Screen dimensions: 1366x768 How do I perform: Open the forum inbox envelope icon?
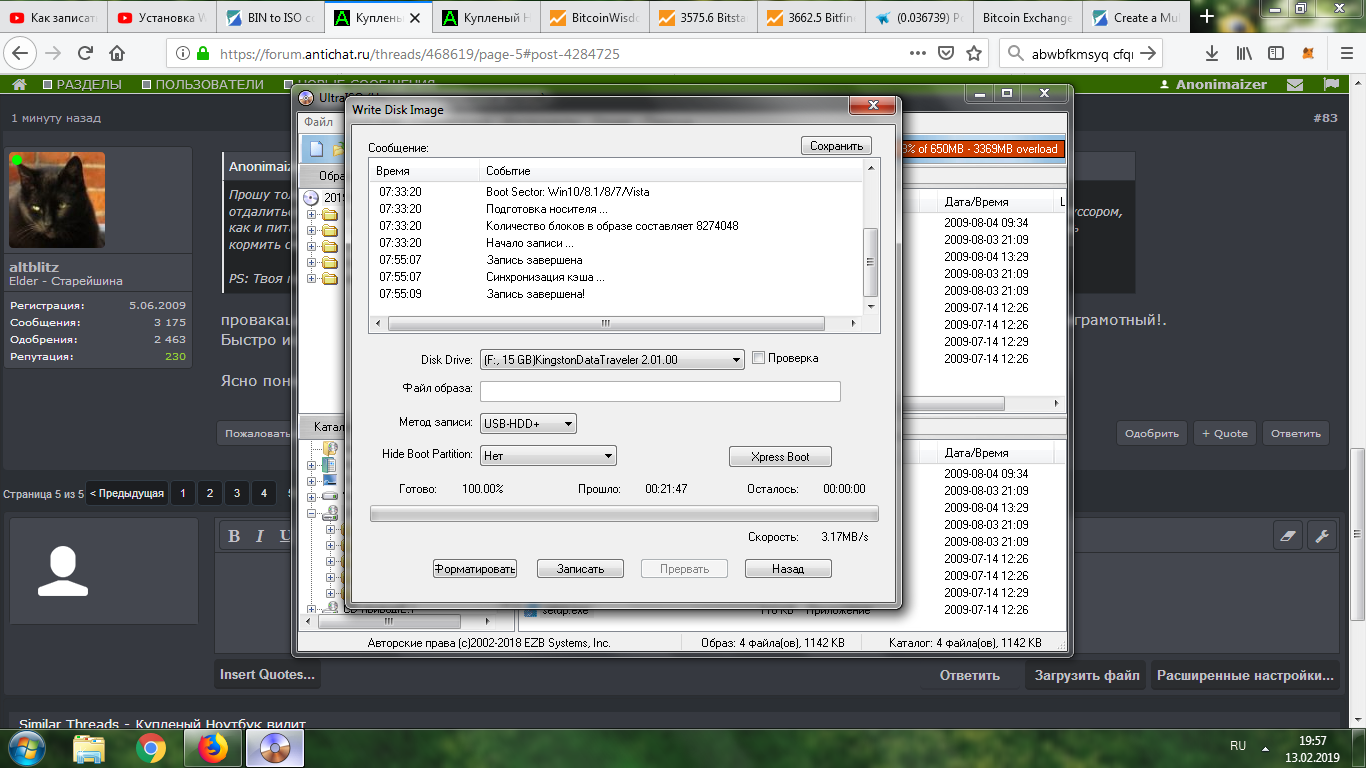tap(1295, 85)
